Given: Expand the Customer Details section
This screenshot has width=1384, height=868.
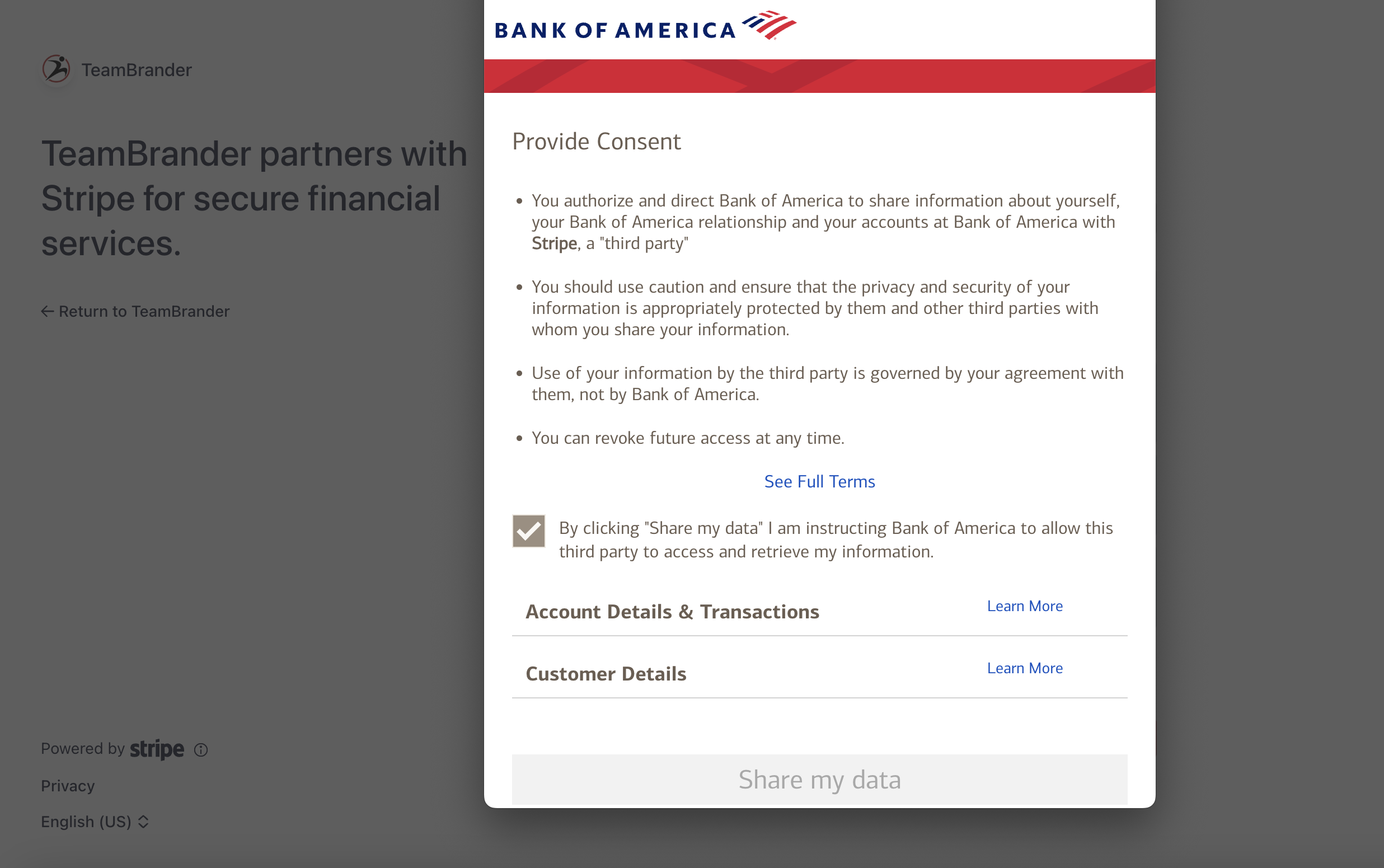Looking at the screenshot, I should 606,673.
